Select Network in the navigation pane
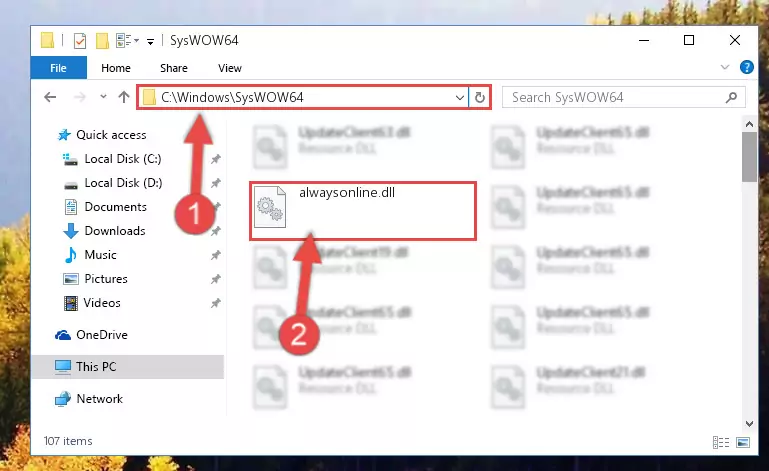Screen dimensions: 769x471 [100, 398]
